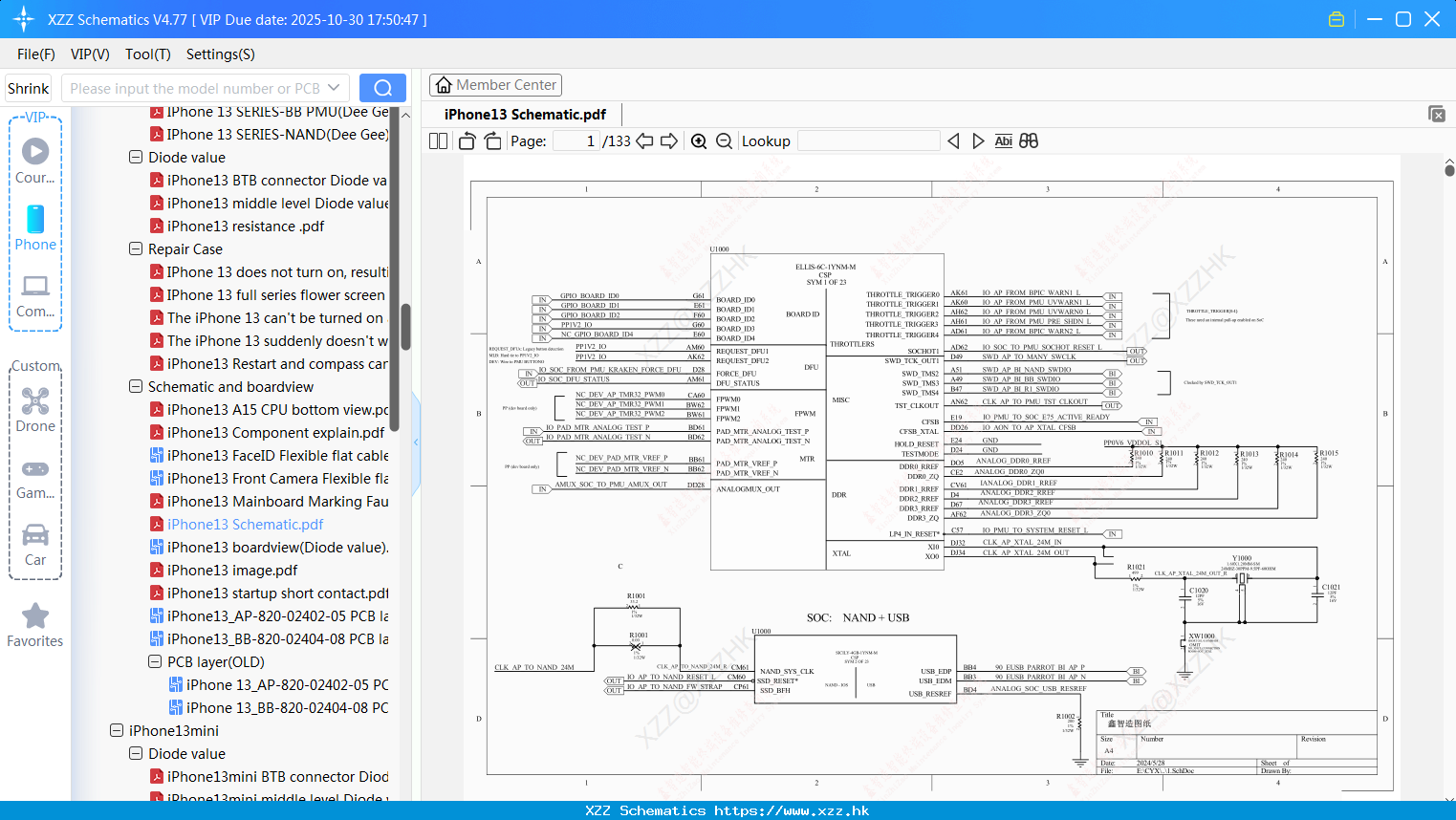
Task: Open the Settings(S) menu
Action: pos(221,54)
